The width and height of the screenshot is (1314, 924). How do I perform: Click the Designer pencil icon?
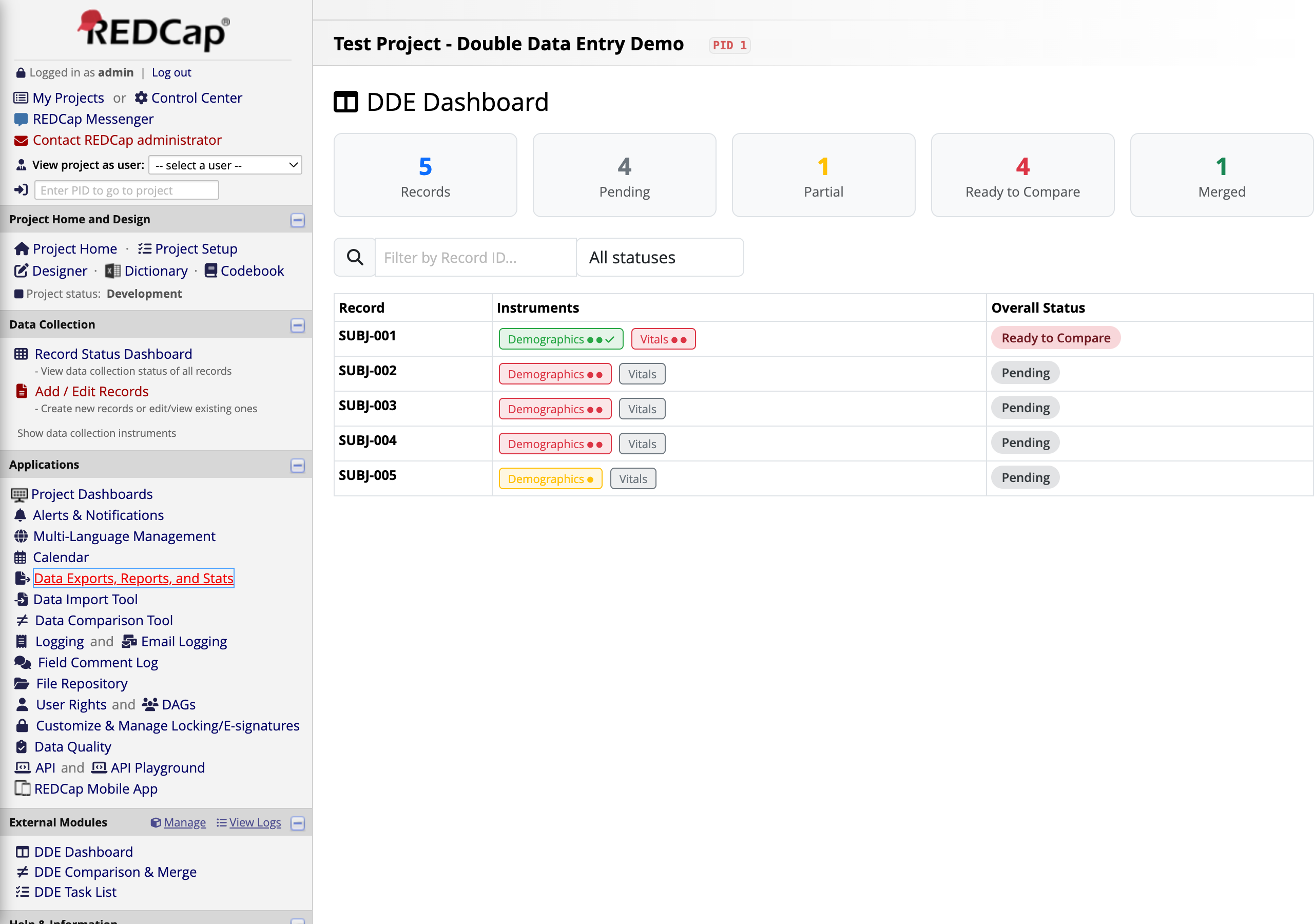tap(21, 271)
